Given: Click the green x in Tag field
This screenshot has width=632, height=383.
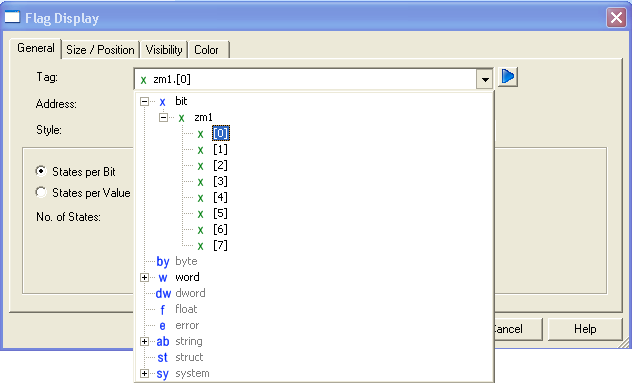Looking at the screenshot, I should [143, 80].
